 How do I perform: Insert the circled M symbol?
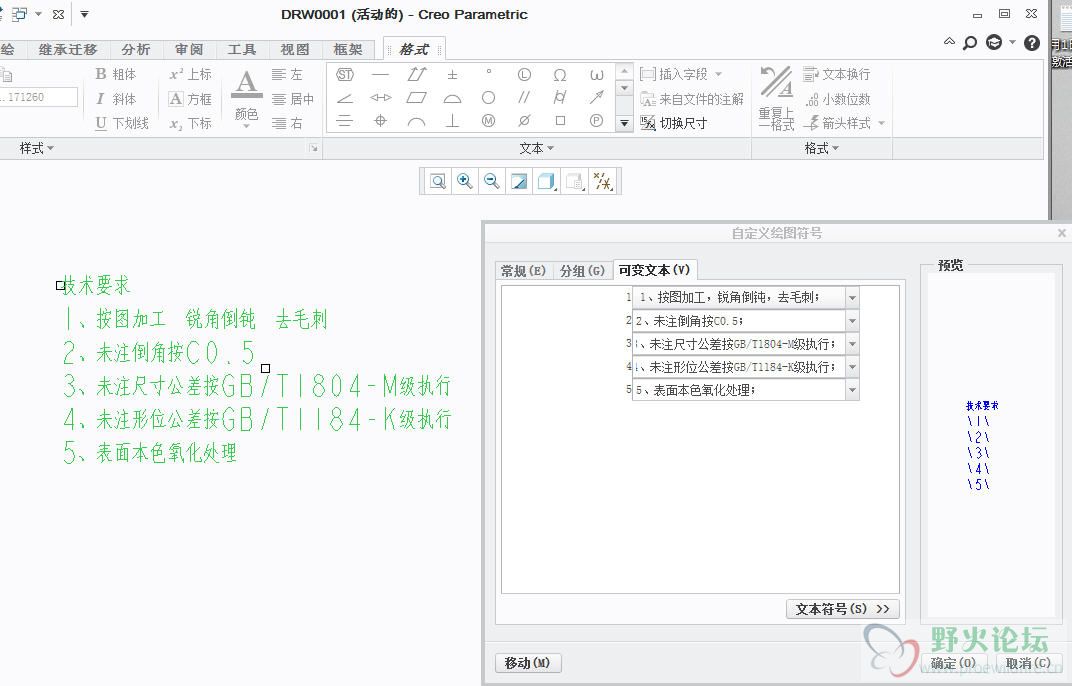click(x=488, y=121)
